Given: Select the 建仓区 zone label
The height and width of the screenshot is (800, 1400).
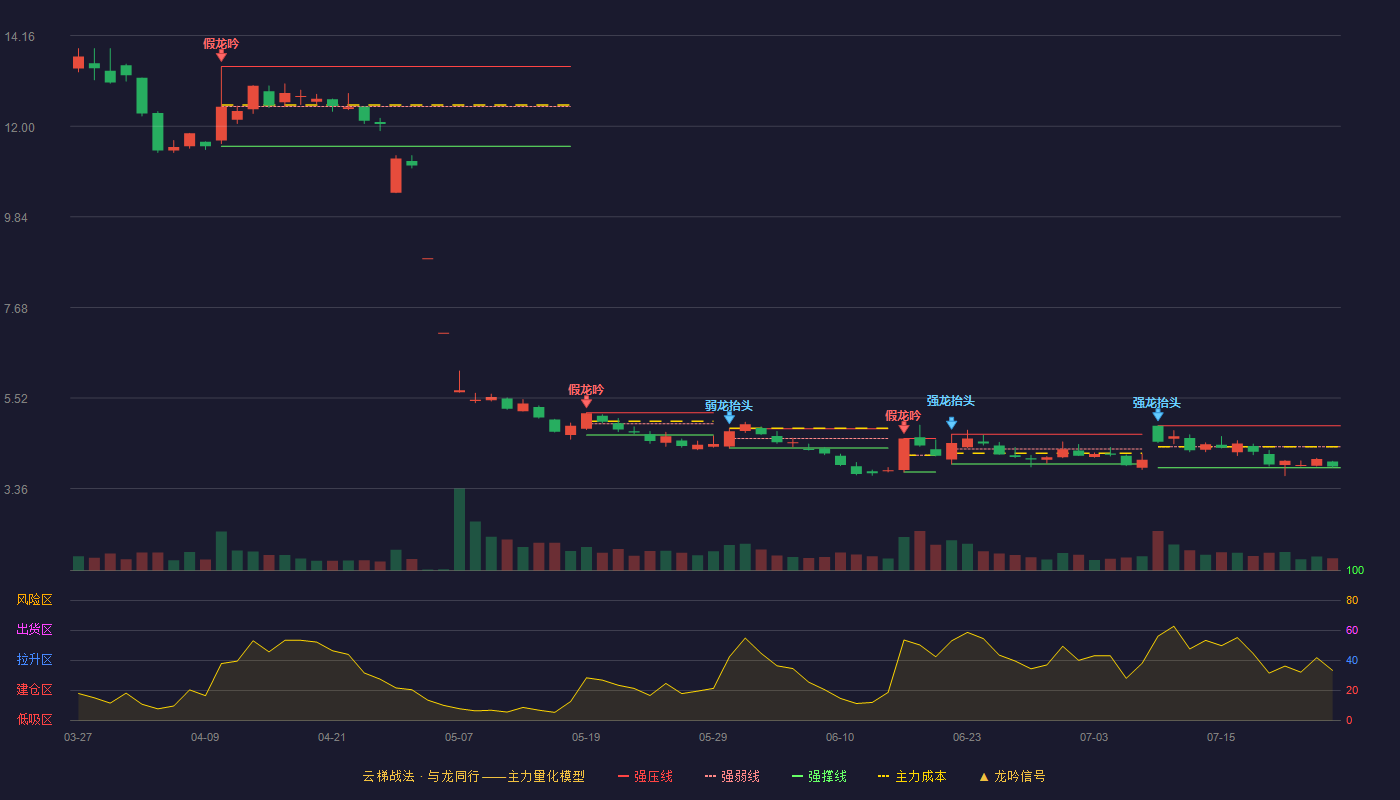Looking at the screenshot, I should (34, 690).
